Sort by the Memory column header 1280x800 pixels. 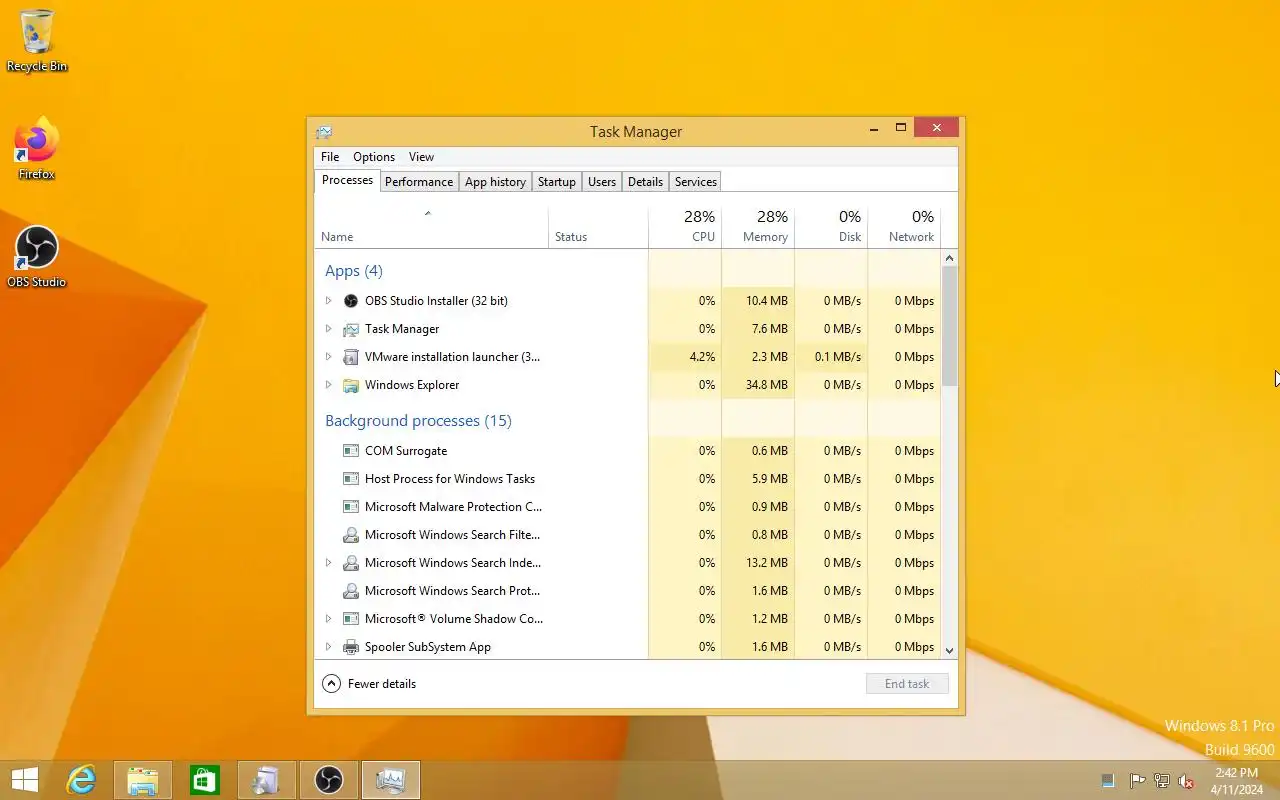click(x=758, y=227)
